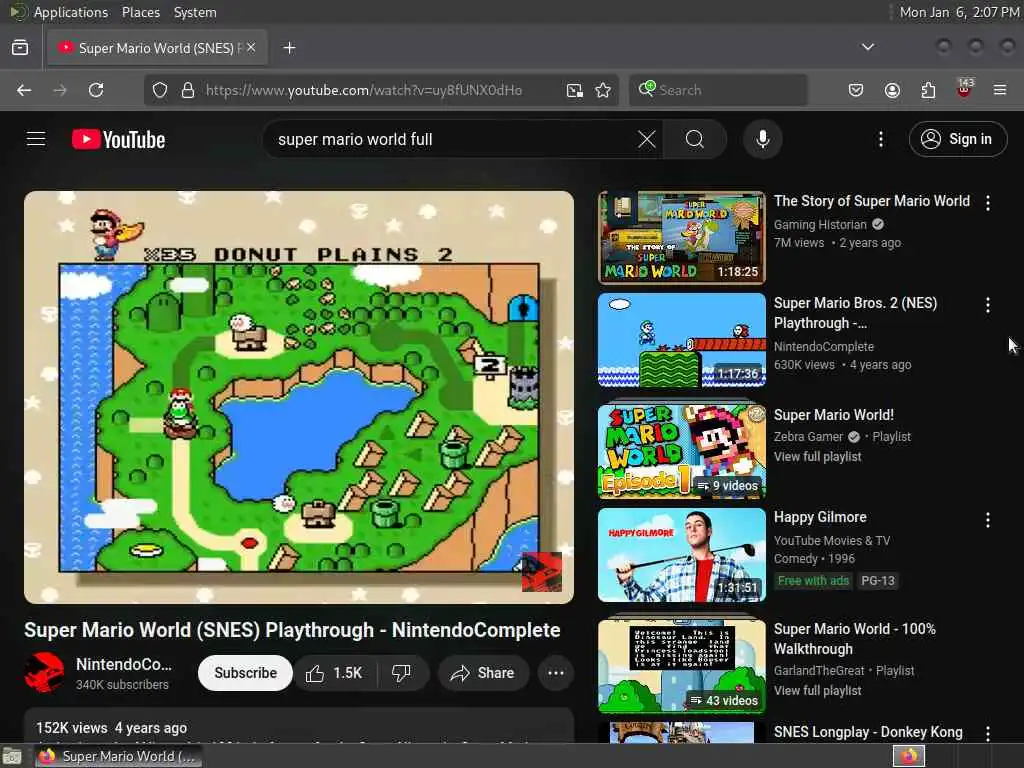Click the video title heading
The width and height of the screenshot is (1024, 768).
coord(292,630)
